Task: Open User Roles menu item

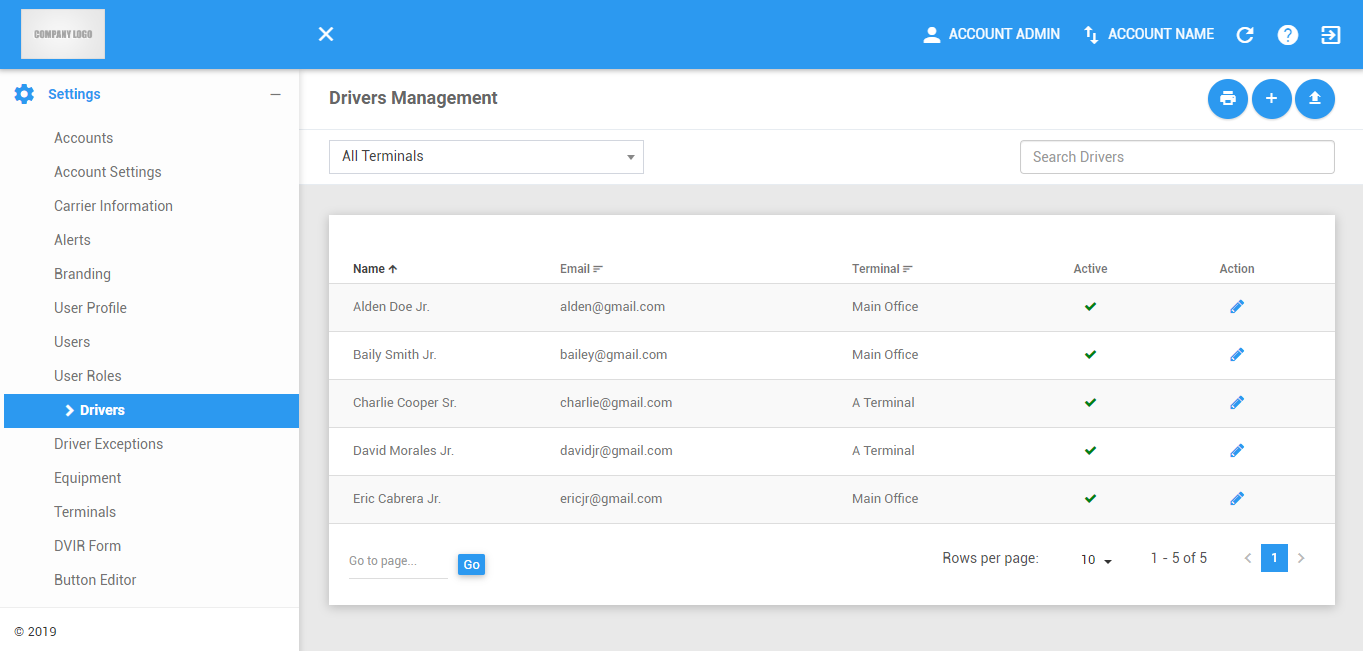Action: [88, 376]
